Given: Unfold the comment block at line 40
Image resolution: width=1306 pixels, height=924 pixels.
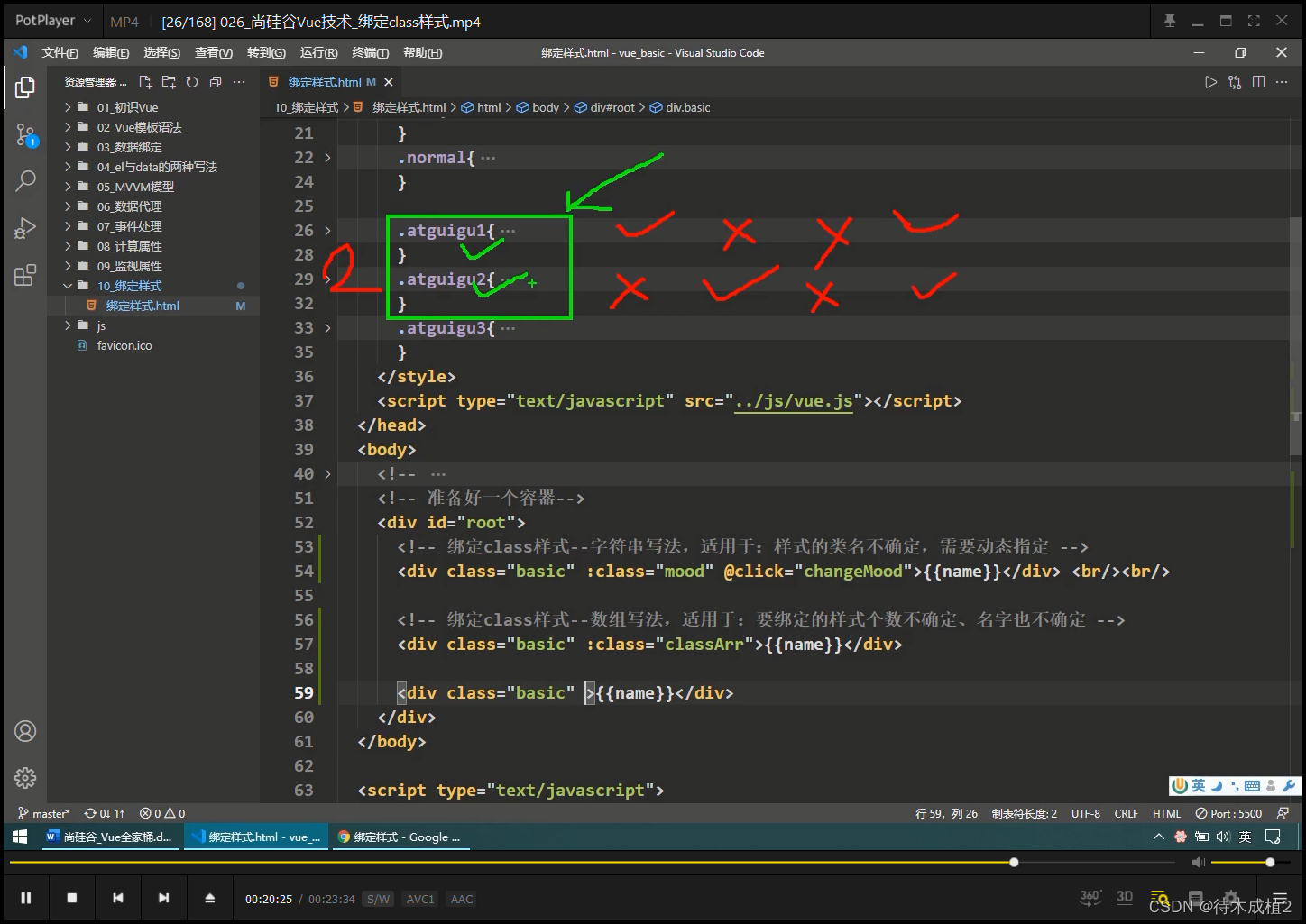Looking at the screenshot, I should [327, 474].
